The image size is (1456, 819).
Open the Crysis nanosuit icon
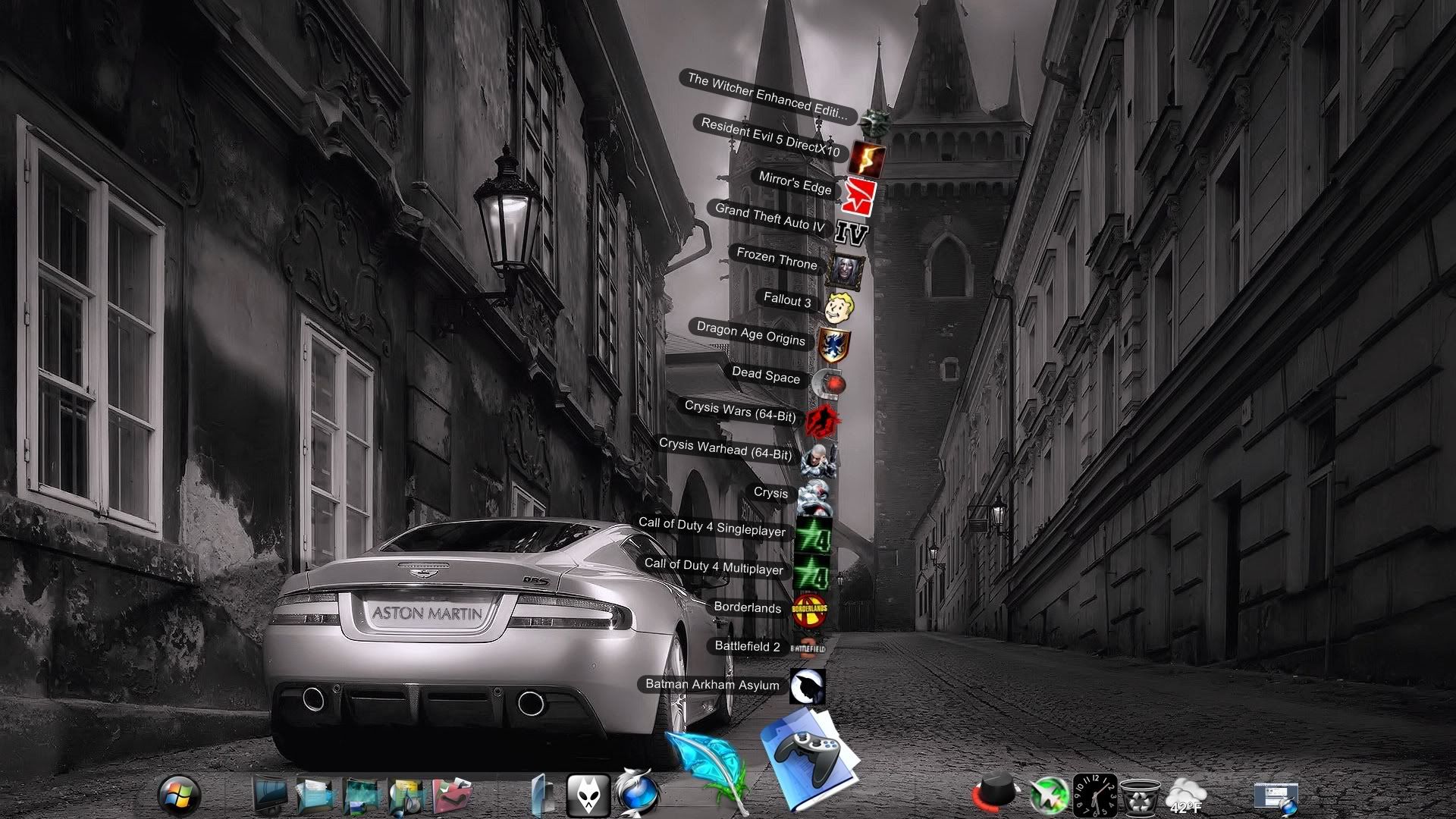tap(814, 497)
